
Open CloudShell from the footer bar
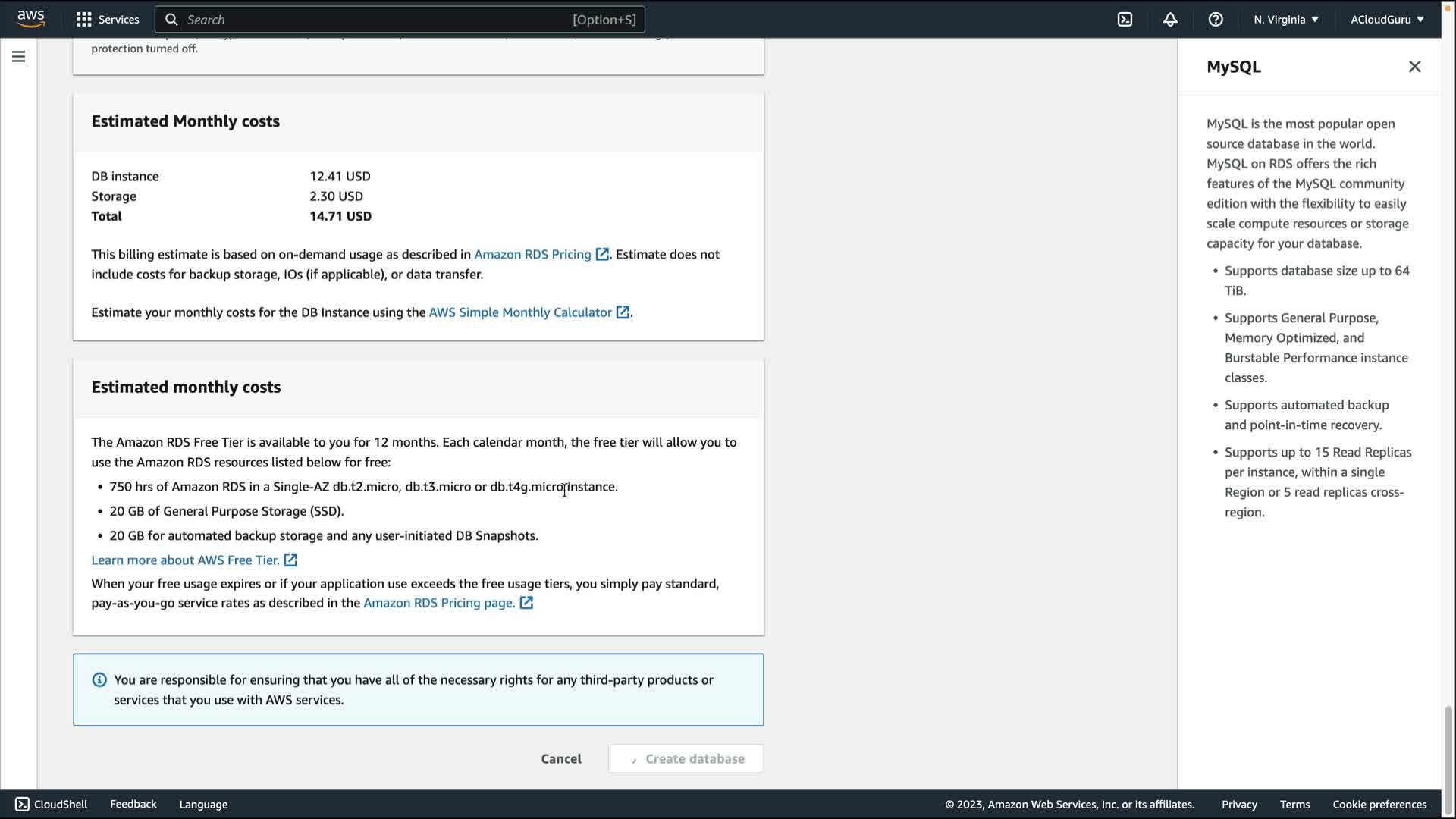click(52, 804)
